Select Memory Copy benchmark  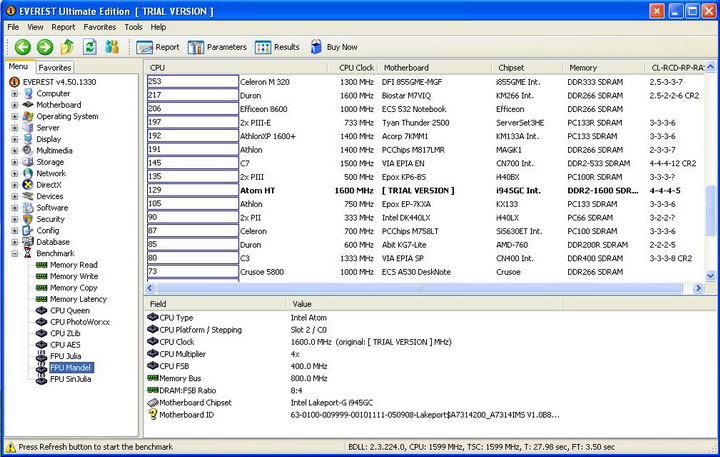click(73, 288)
